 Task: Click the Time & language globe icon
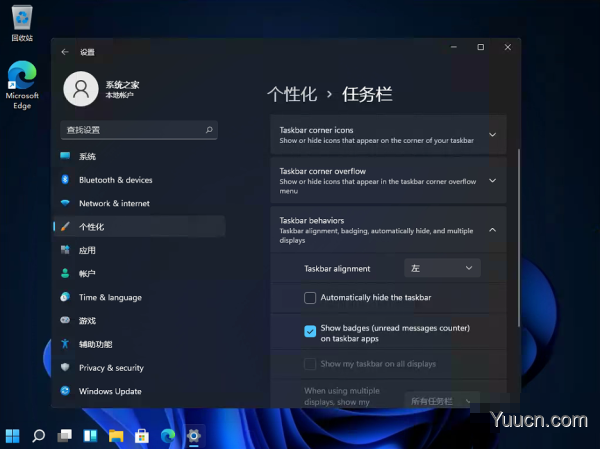(x=65, y=297)
